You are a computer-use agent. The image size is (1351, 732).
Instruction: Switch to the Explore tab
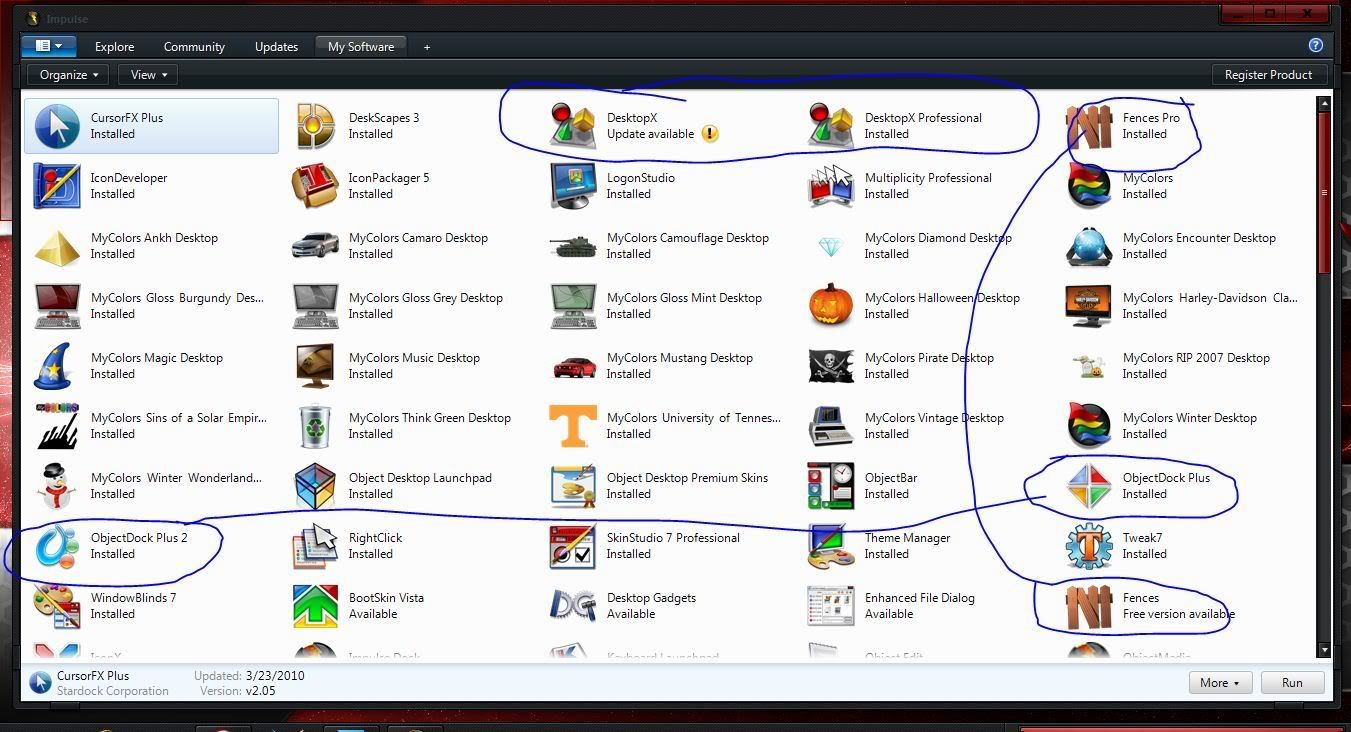[x=114, y=46]
